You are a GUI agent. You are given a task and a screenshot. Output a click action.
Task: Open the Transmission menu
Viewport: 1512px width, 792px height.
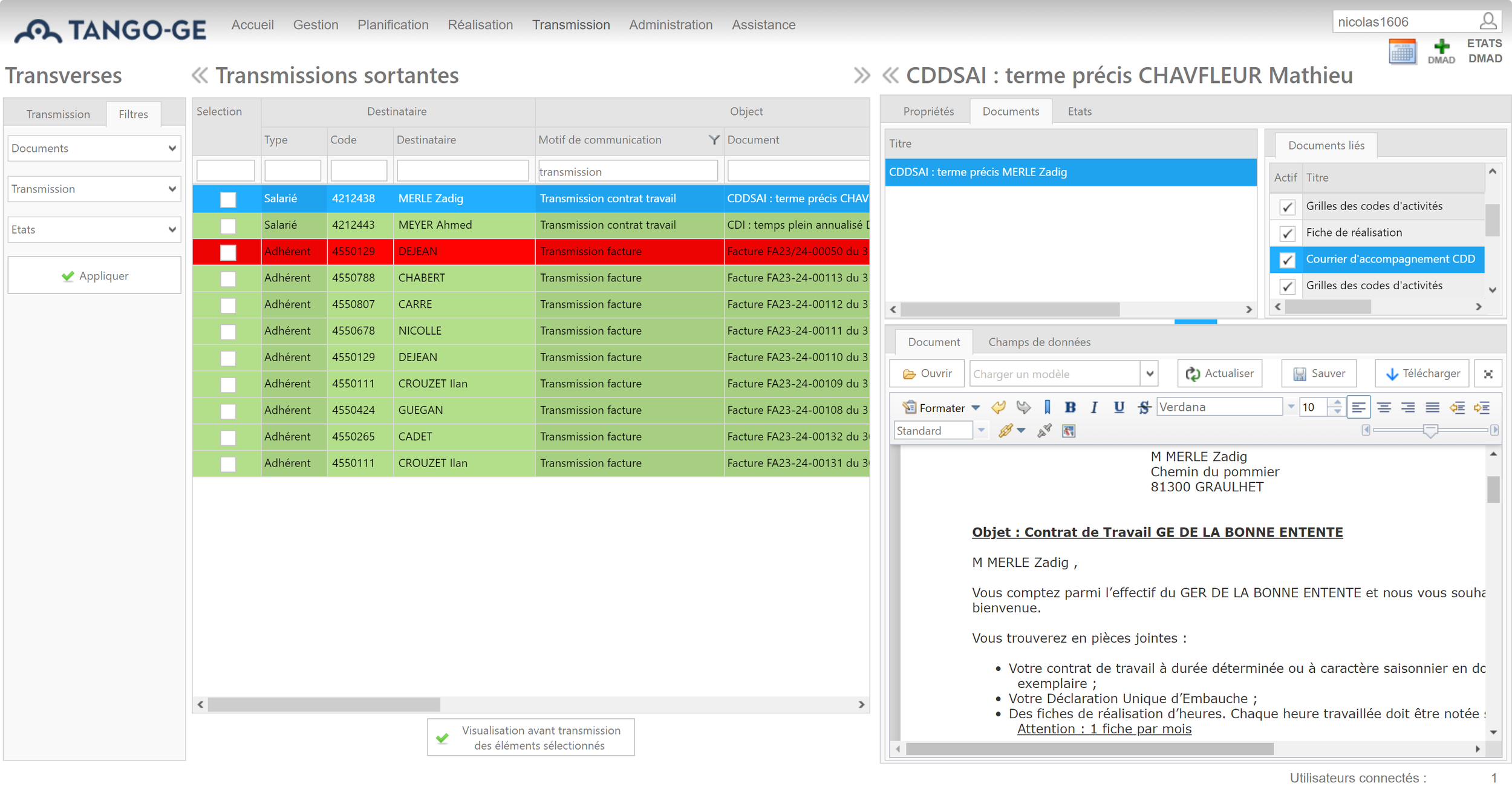(x=571, y=25)
